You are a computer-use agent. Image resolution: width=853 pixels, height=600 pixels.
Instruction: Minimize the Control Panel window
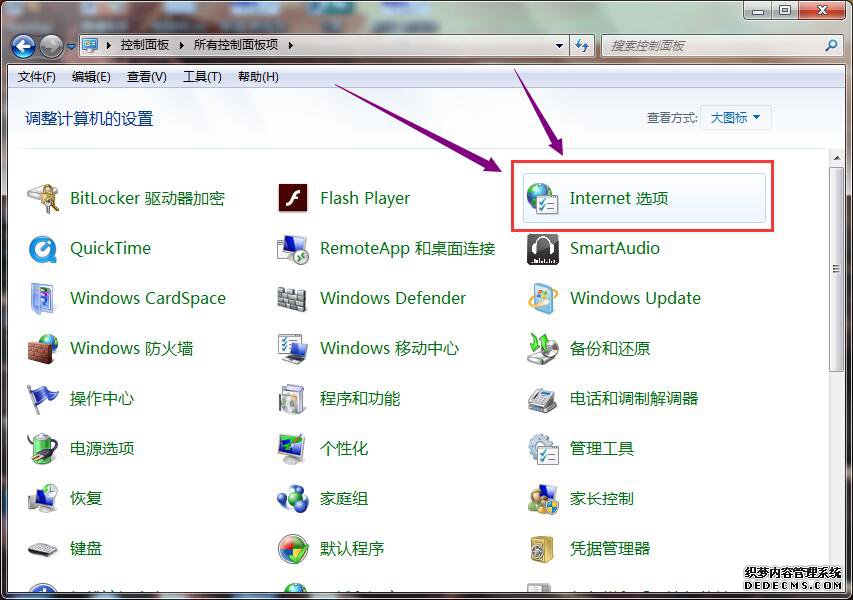click(x=758, y=11)
